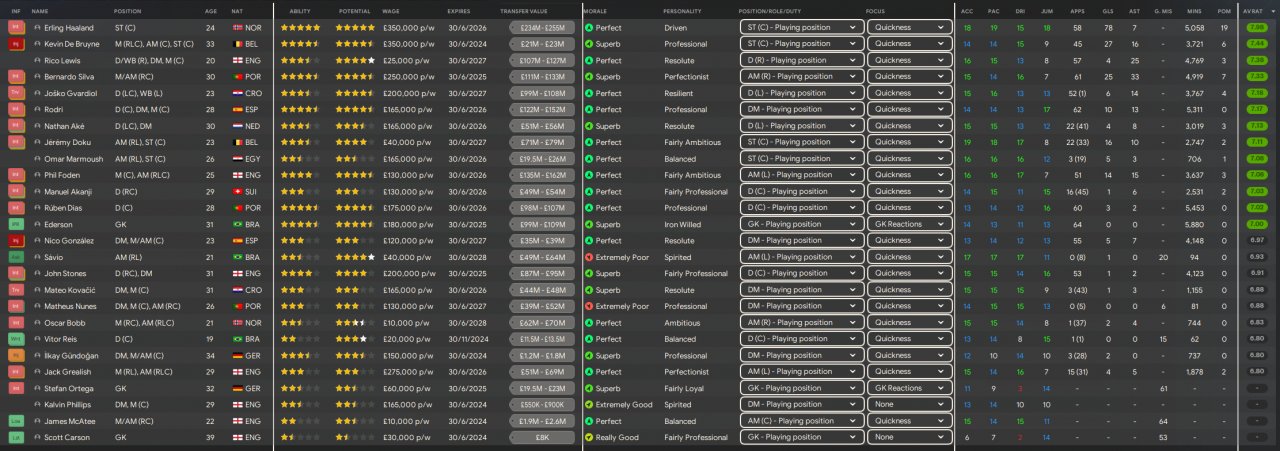
Task: Click Haaland's 7.98 average rating badge
Action: (1257, 28)
